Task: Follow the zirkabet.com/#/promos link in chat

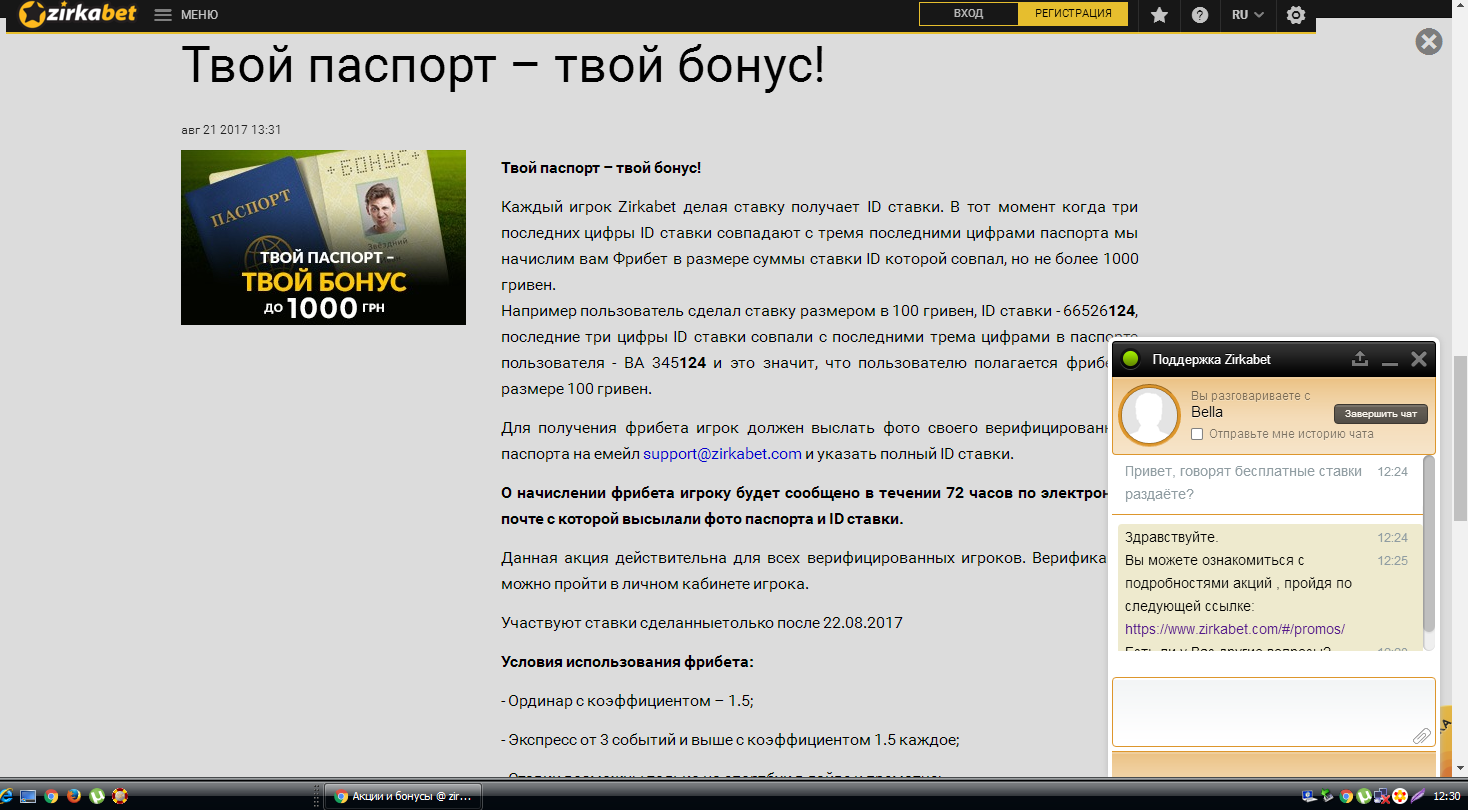Action: tap(1234, 629)
